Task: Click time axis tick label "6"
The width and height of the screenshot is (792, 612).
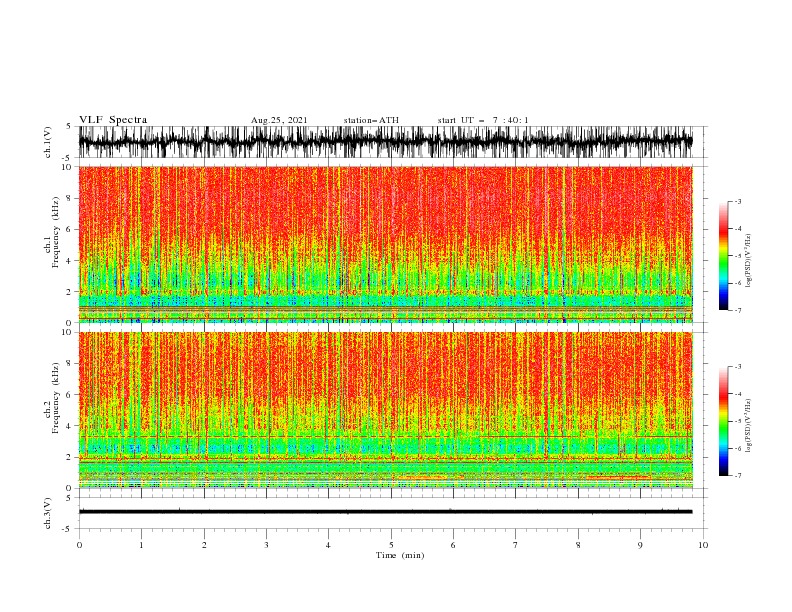Action: (453, 545)
